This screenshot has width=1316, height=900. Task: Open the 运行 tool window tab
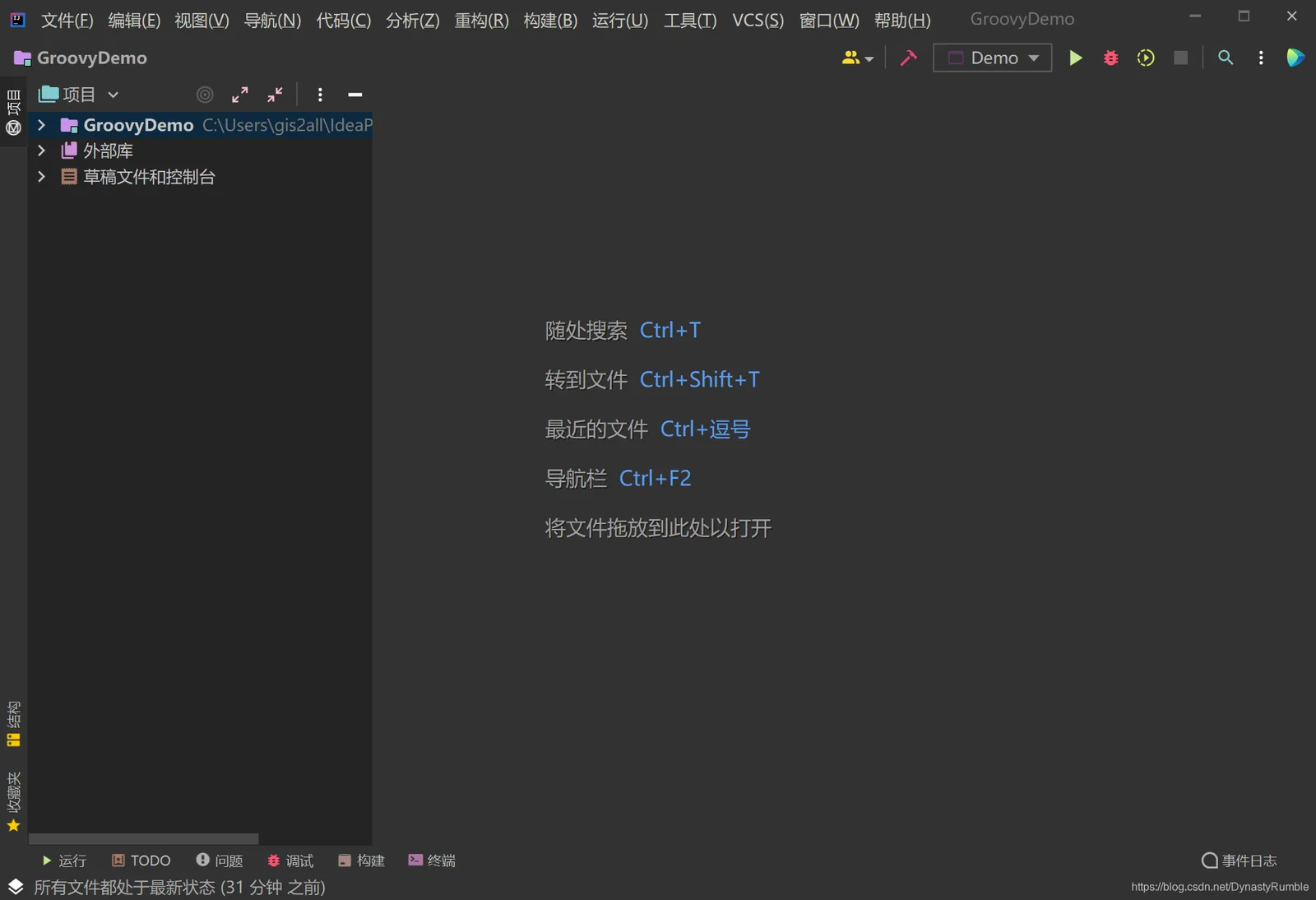pos(64,861)
